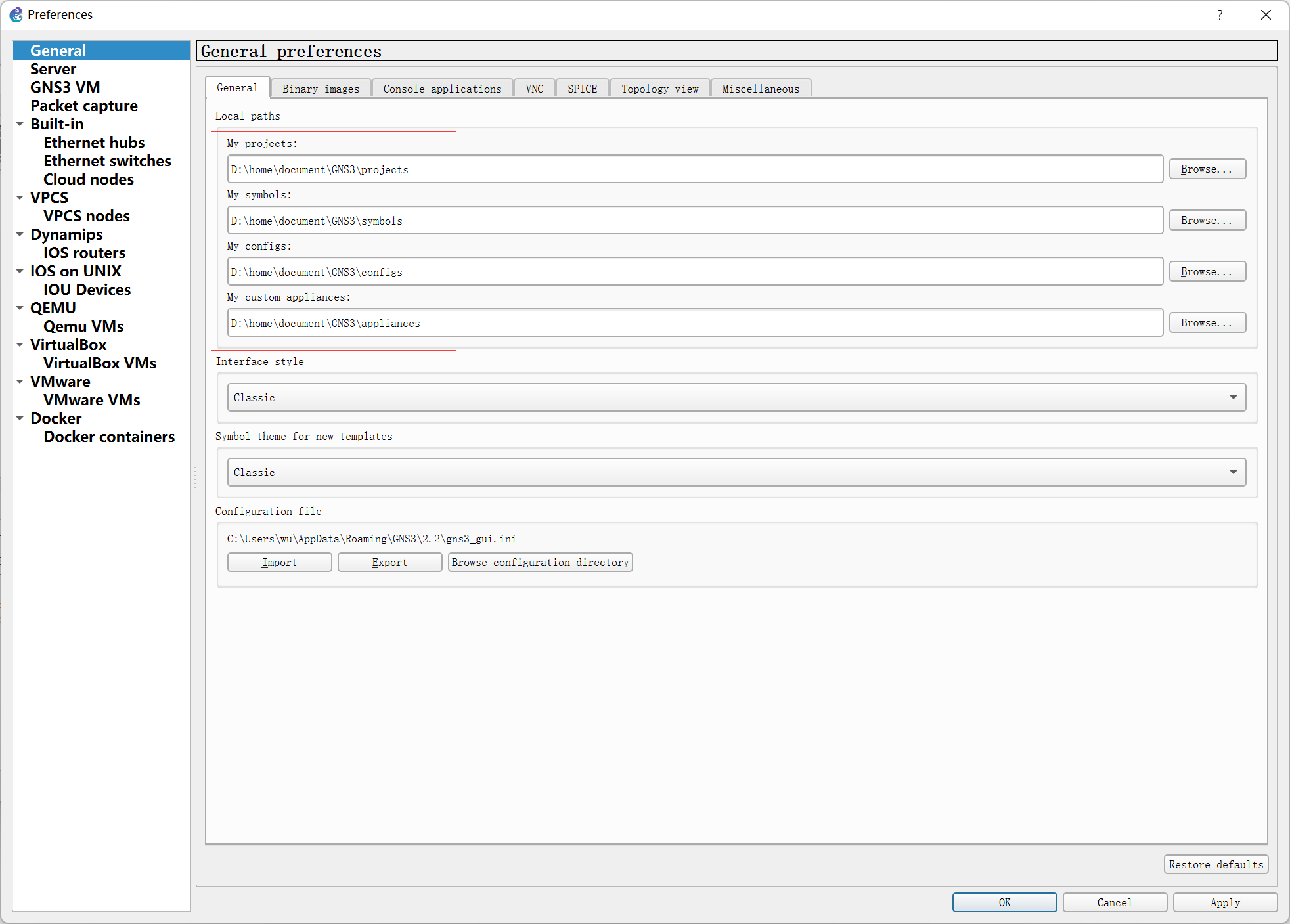The image size is (1290, 924).
Task: Select Built-in in the tree
Action: [57, 124]
